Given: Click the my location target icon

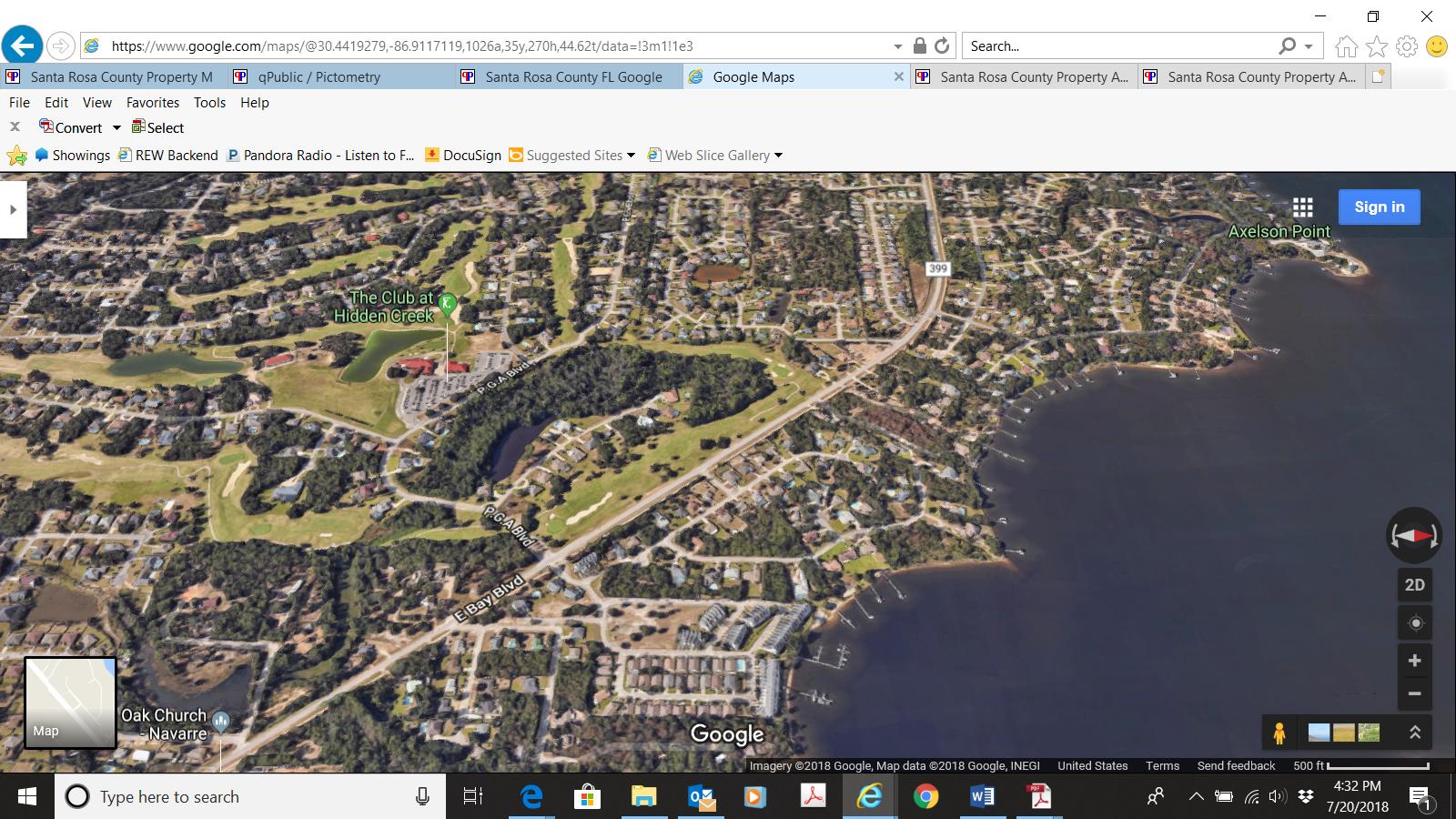Looking at the screenshot, I should (1414, 622).
